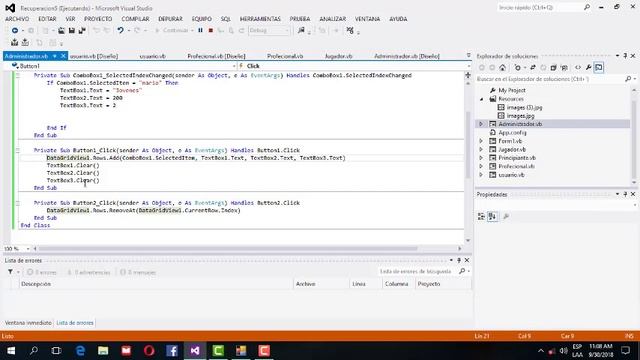Screen dimensions: 640x360
Task: Click the Show All Files icon in Solution Explorer
Action: (564, 68)
